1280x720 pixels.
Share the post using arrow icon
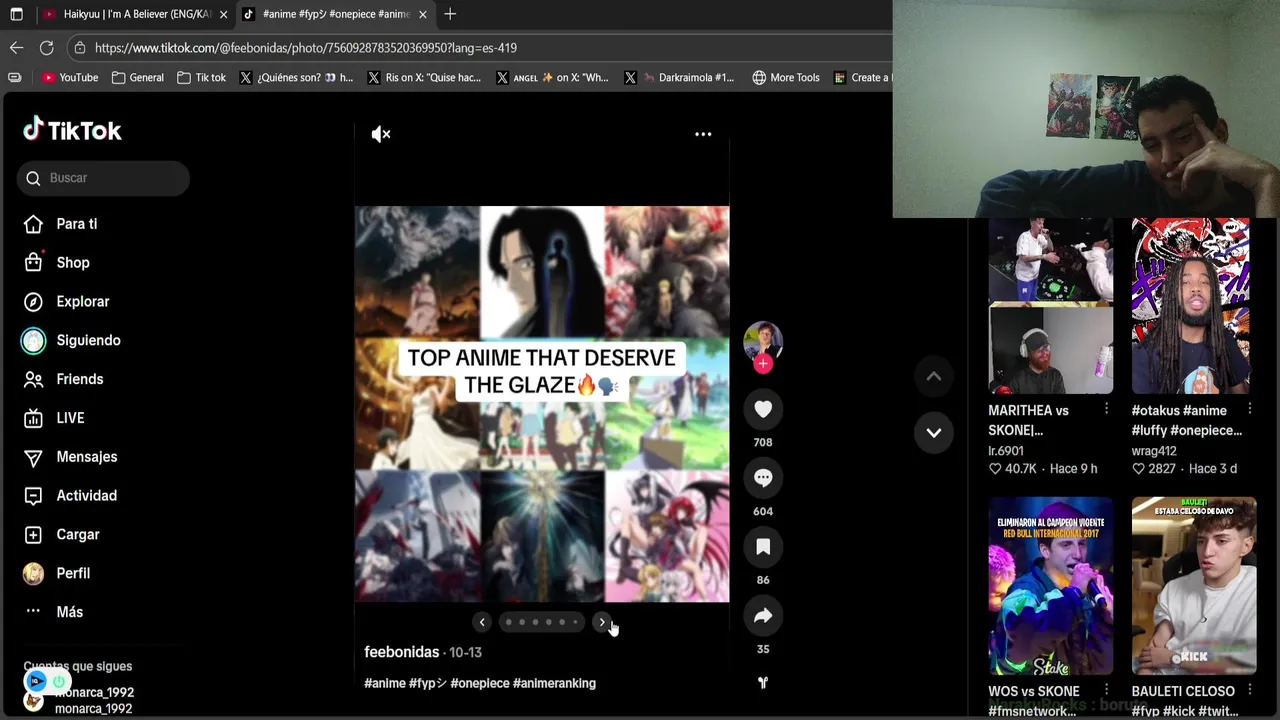point(763,616)
